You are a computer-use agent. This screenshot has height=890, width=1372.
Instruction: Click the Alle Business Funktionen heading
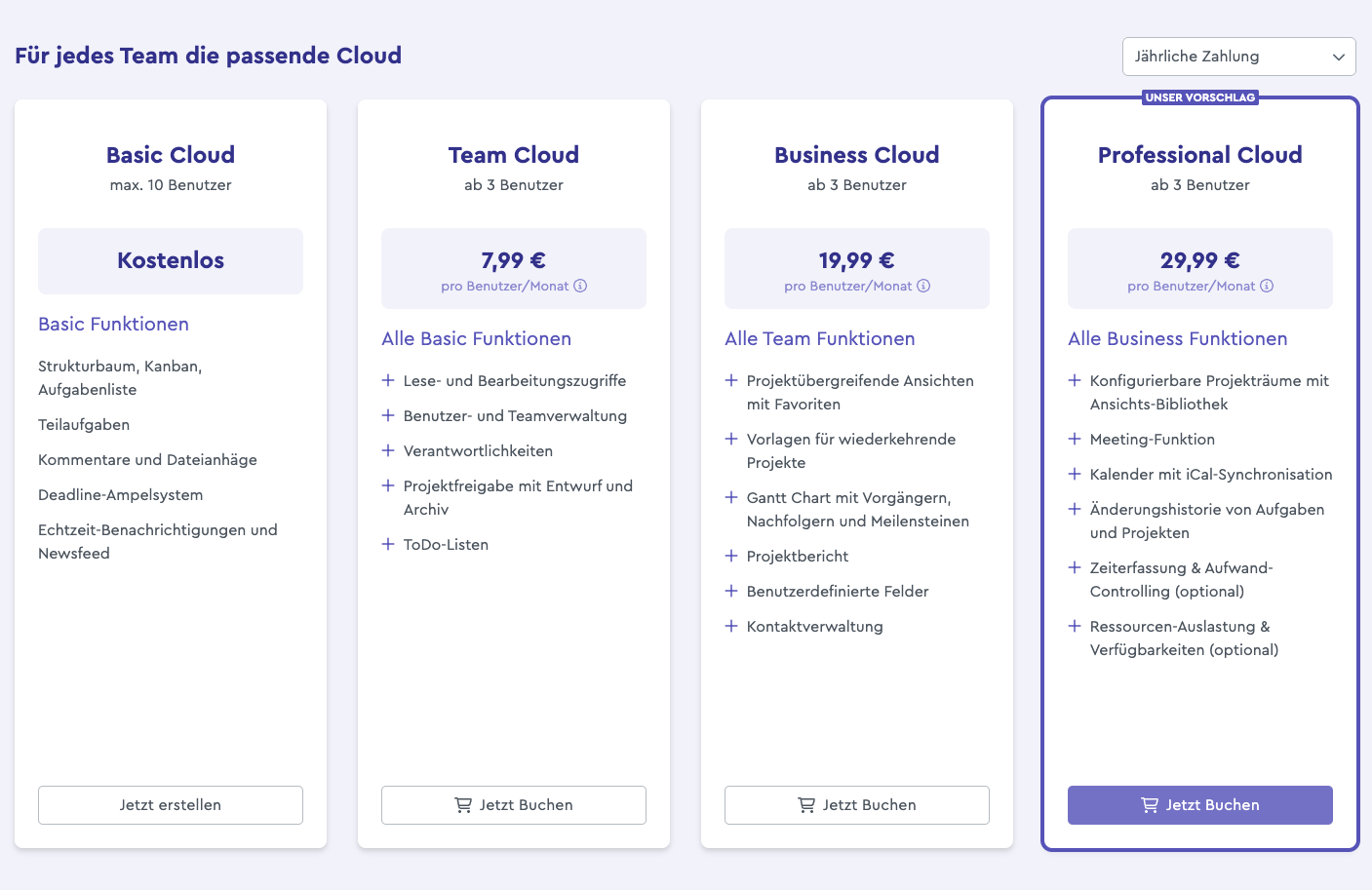pyautogui.click(x=1178, y=339)
